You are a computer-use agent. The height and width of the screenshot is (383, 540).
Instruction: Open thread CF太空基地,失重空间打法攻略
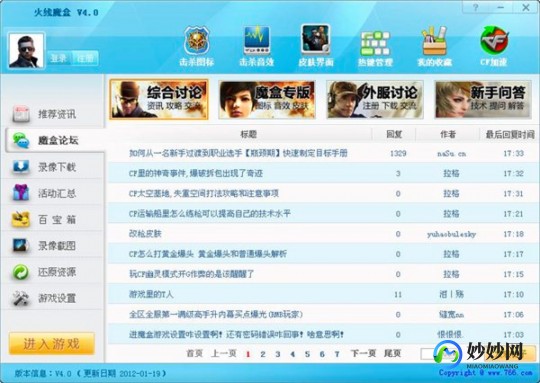click(204, 194)
